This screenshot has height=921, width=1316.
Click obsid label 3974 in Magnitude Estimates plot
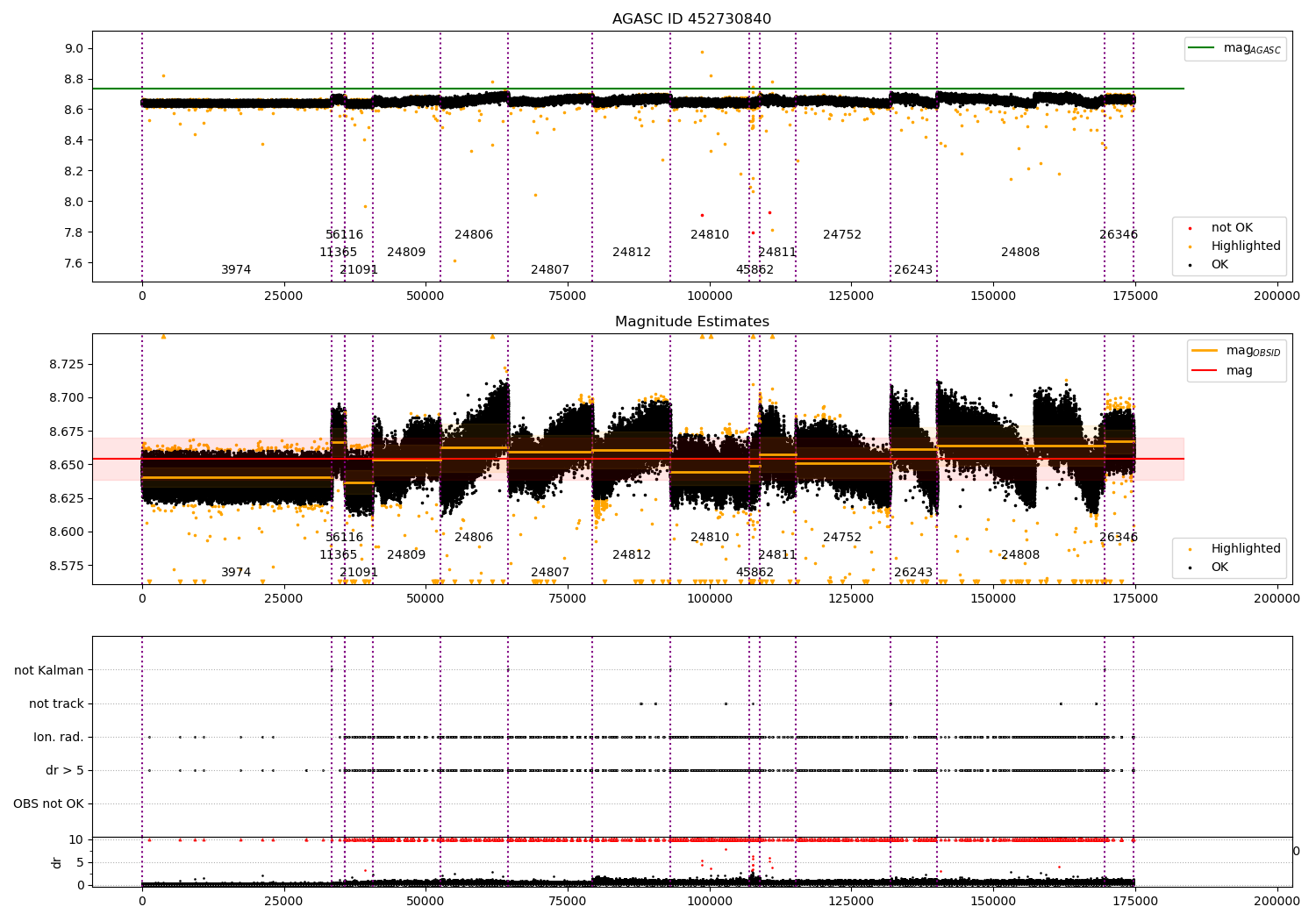[236, 573]
